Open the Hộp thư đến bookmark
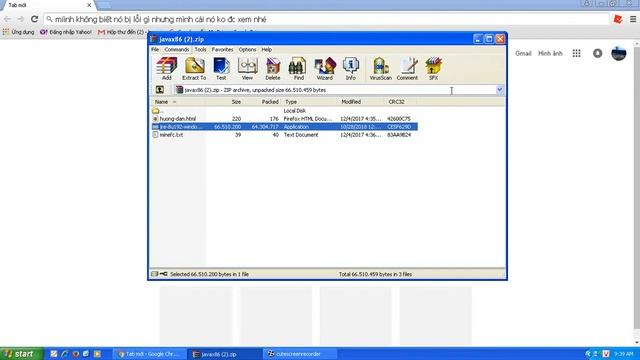The image size is (640, 360). 121,32
